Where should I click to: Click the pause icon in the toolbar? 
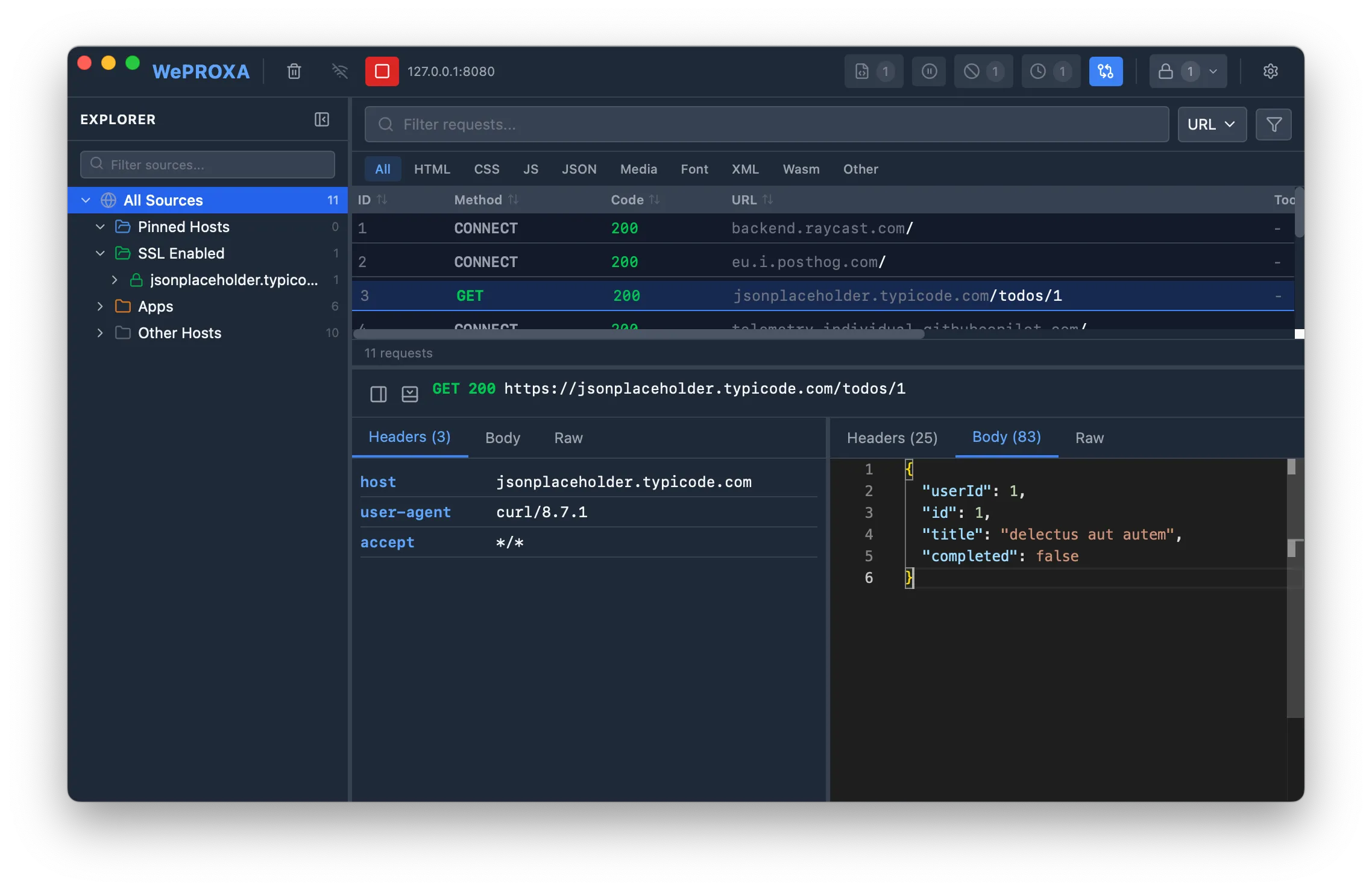tap(929, 71)
